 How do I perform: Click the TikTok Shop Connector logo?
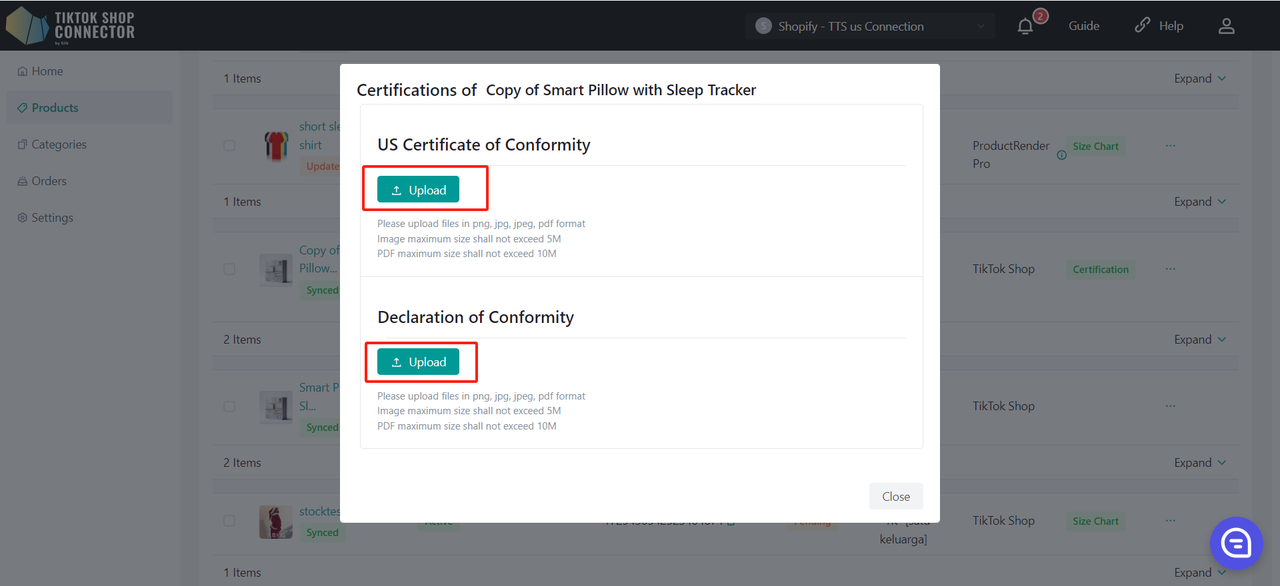tap(70, 25)
